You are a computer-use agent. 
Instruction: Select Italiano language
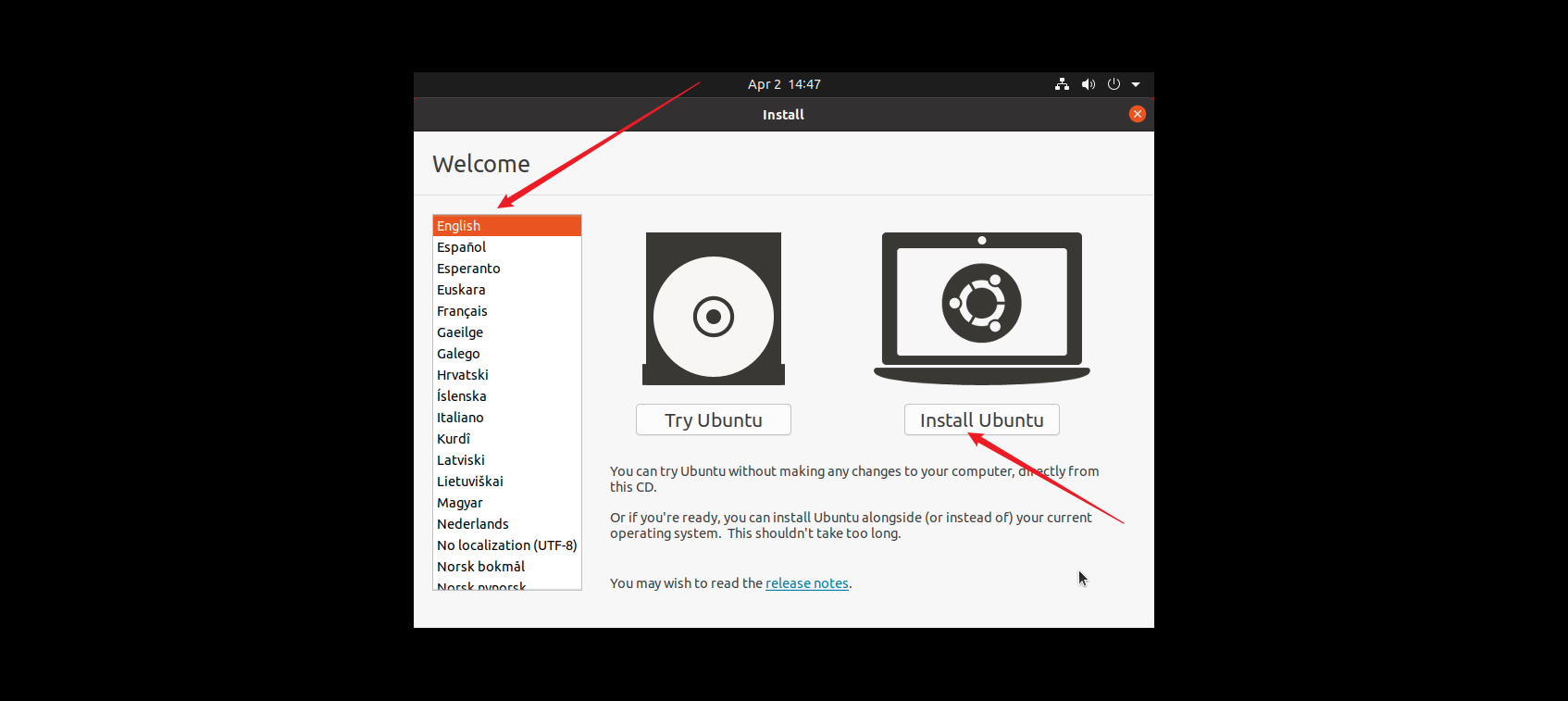click(x=507, y=418)
